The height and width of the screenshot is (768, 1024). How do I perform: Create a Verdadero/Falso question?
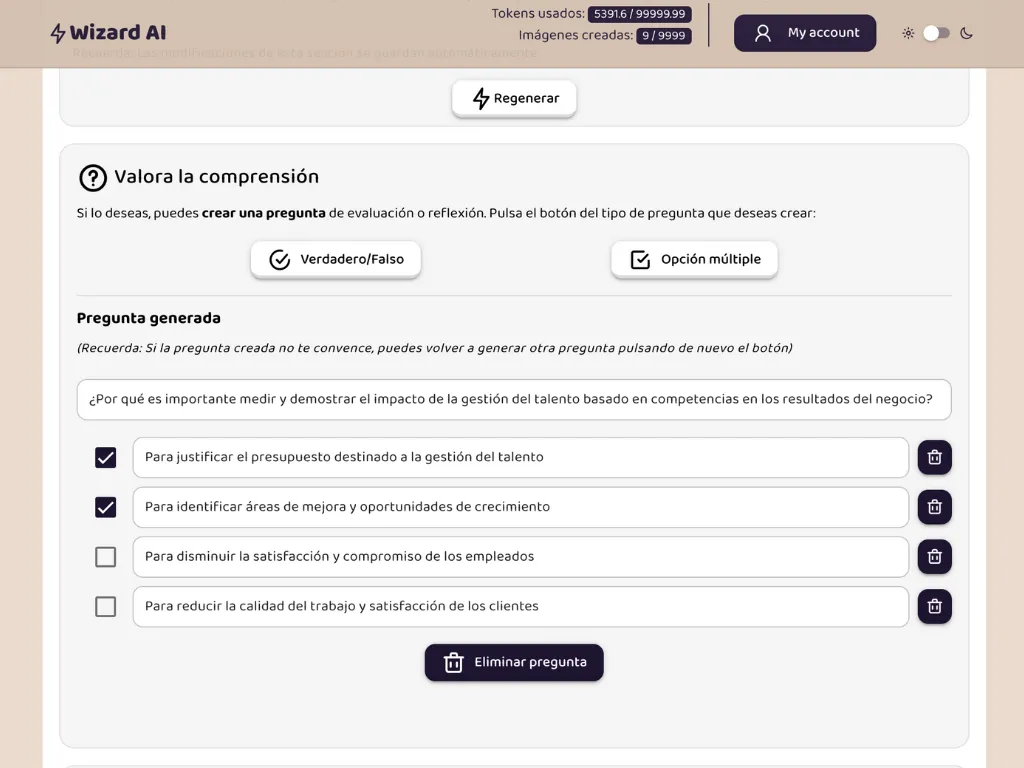point(336,259)
